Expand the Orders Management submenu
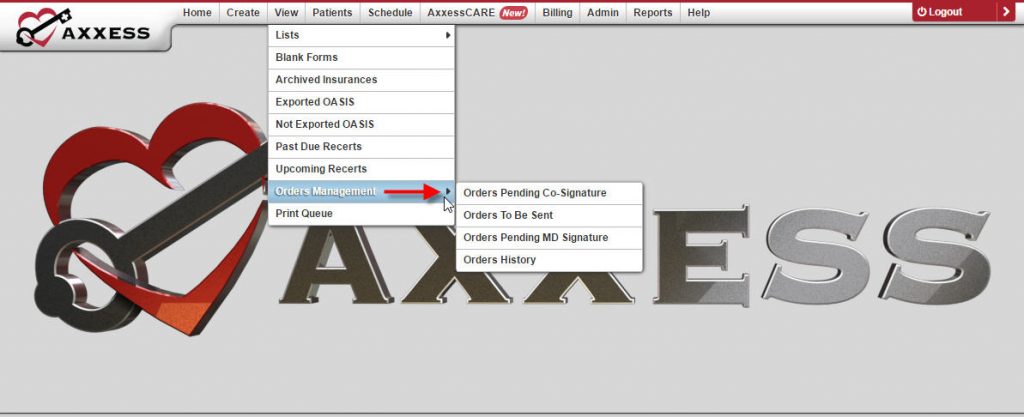 pos(361,191)
